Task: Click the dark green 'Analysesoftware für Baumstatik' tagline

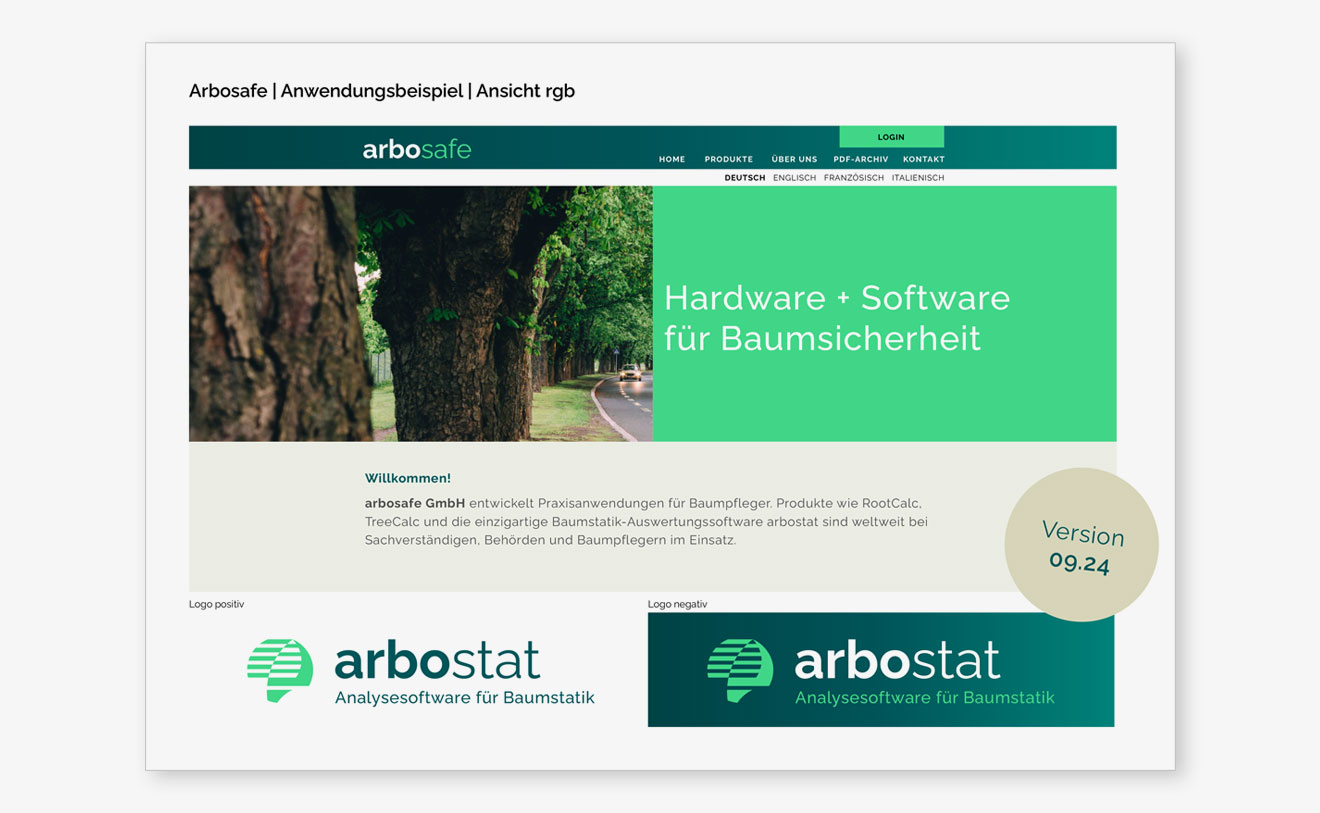Action: (x=465, y=698)
